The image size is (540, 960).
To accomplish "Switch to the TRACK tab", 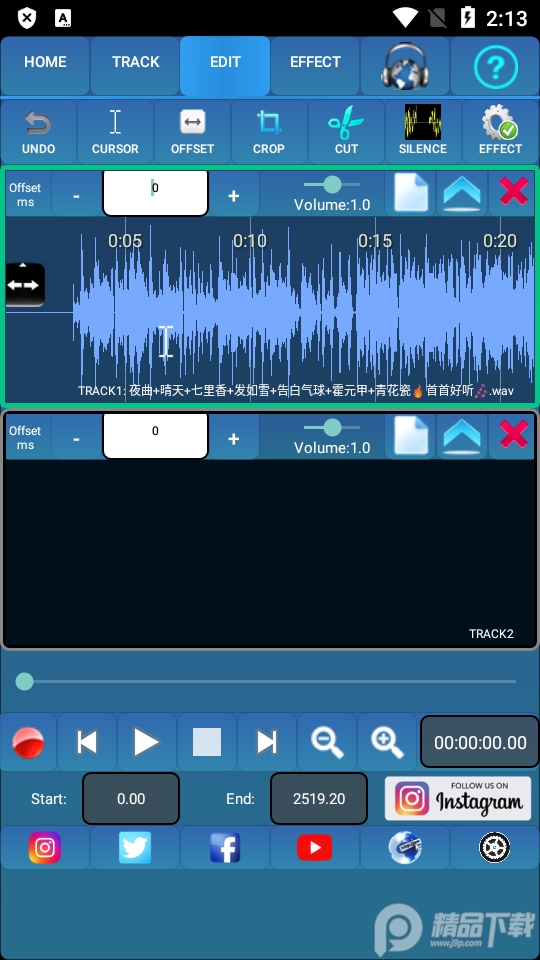I will (135, 66).
